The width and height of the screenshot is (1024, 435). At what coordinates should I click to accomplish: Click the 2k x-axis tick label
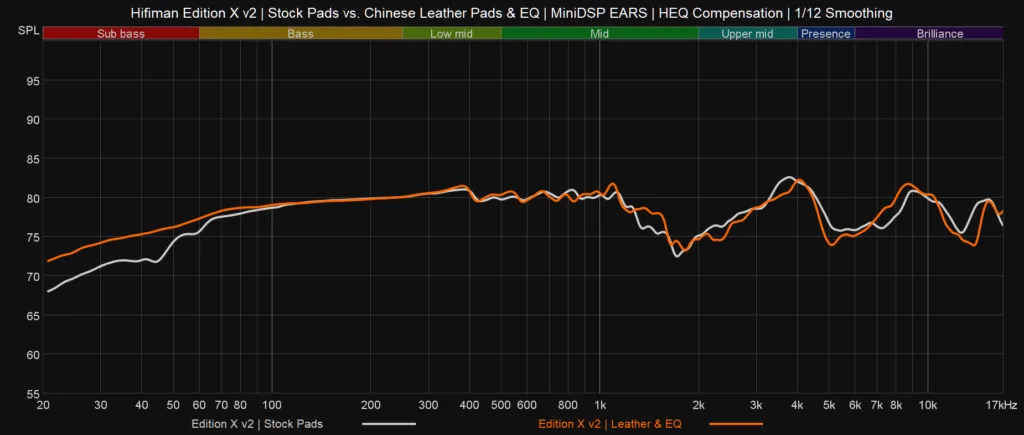click(699, 406)
